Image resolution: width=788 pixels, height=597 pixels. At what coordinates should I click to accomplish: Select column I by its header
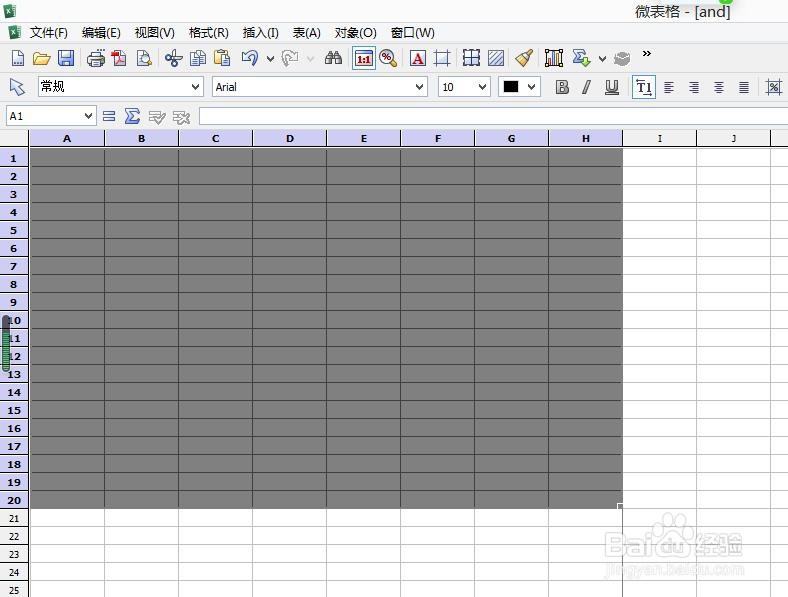pos(659,138)
